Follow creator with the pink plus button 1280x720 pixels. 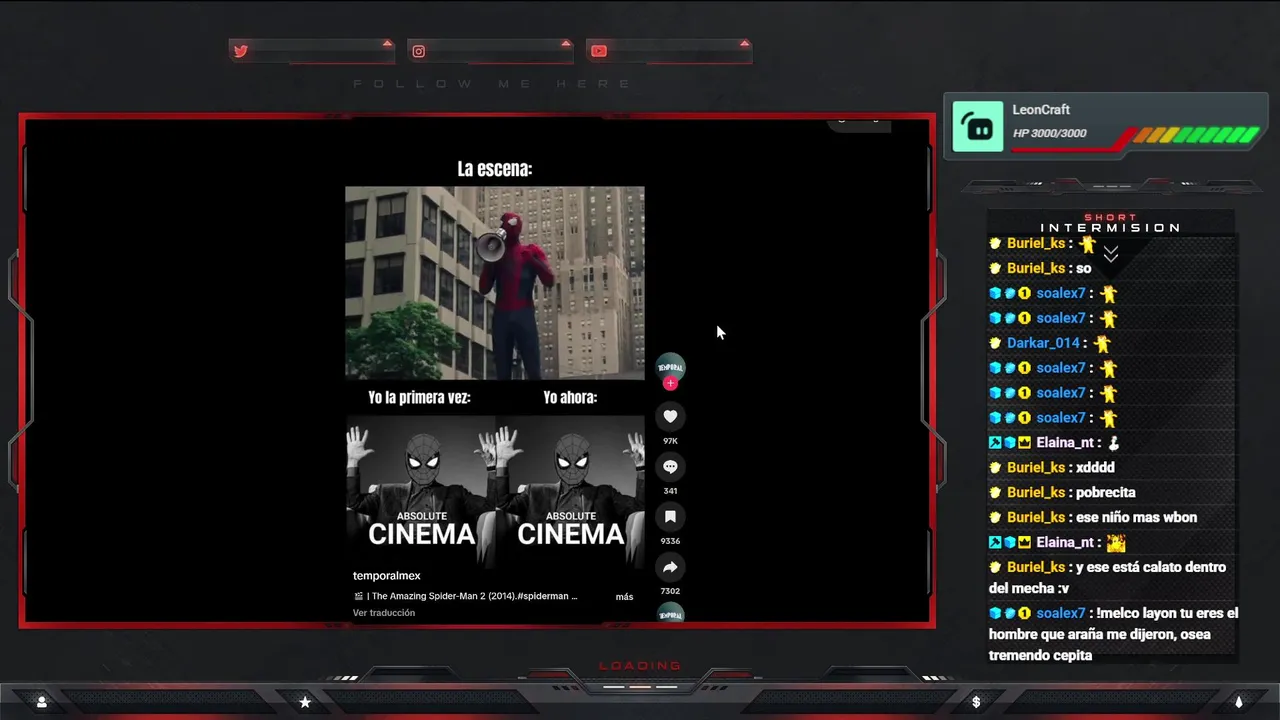tap(670, 383)
